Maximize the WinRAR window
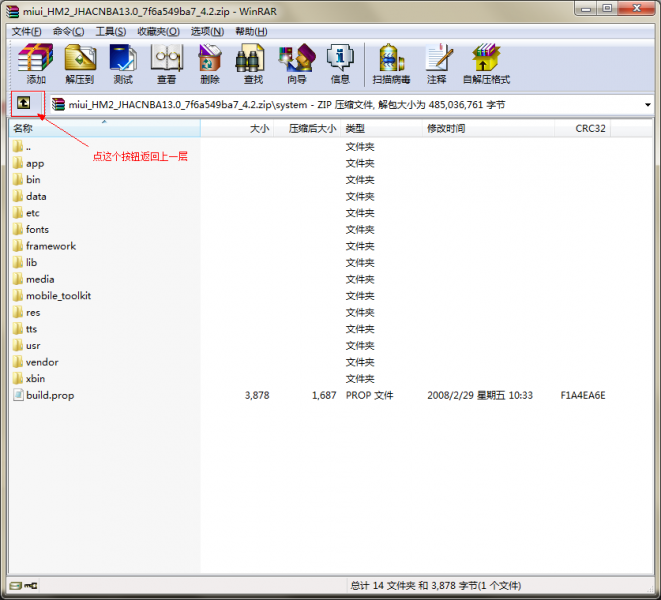 coord(607,8)
